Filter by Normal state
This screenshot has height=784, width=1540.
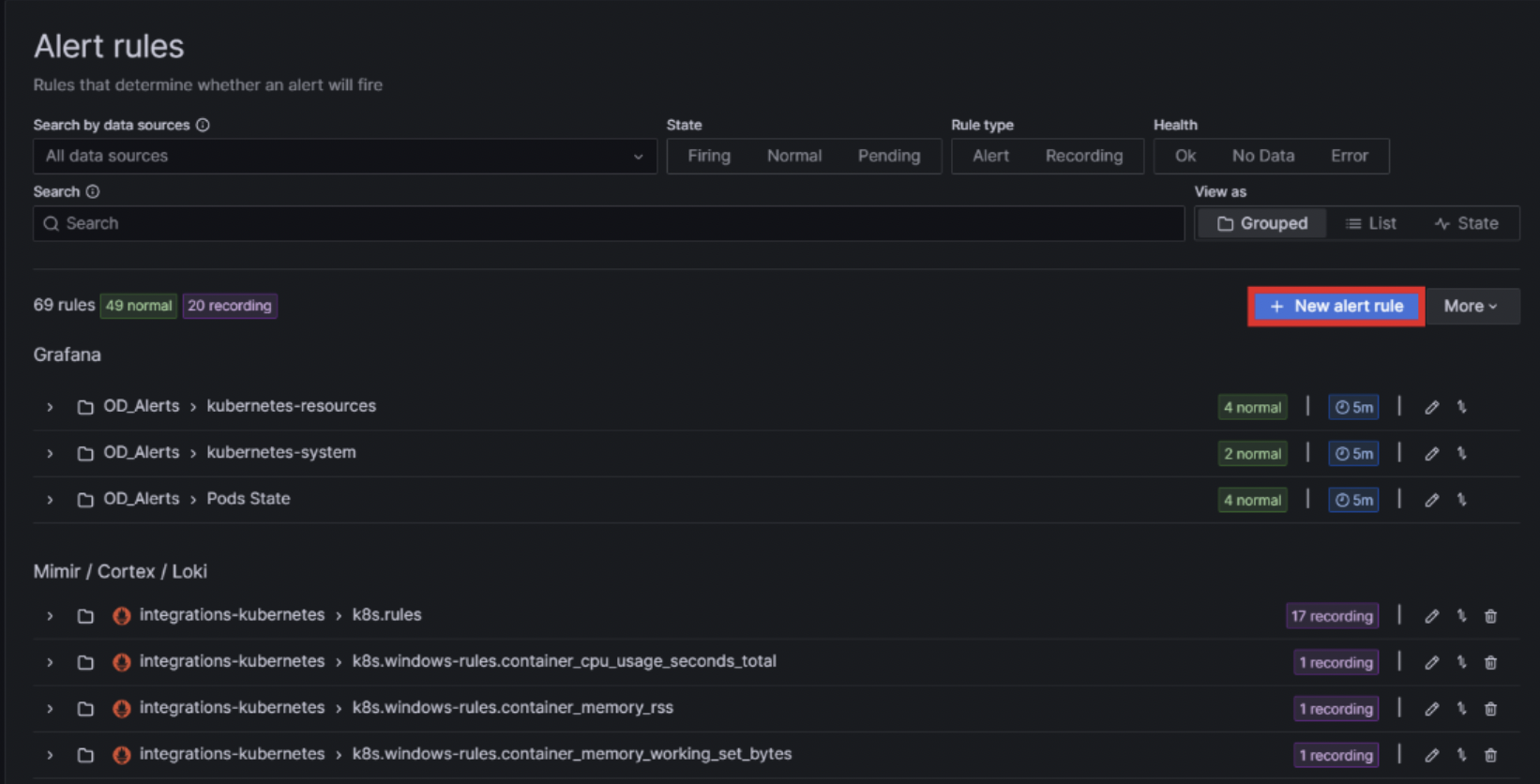(x=794, y=156)
